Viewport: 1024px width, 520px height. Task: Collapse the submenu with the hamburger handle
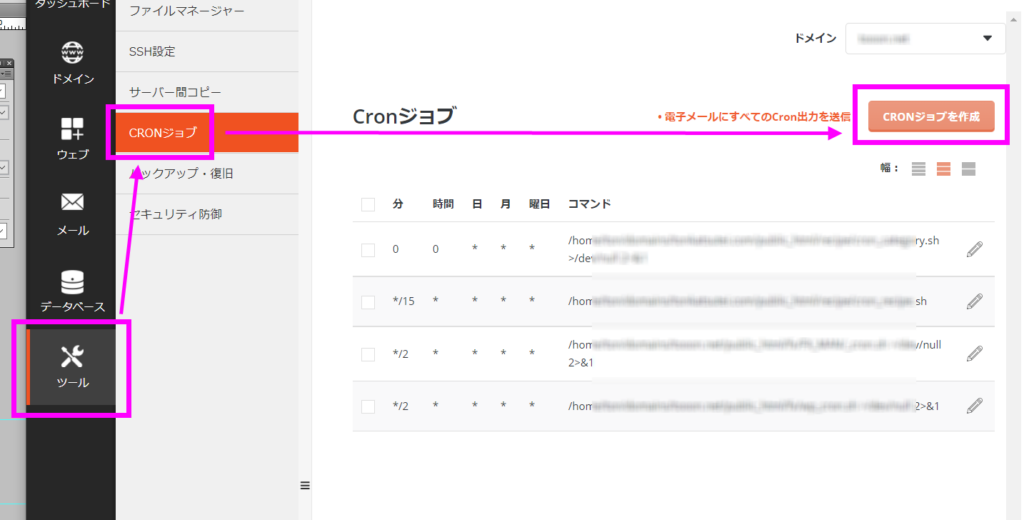(x=305, y=486)
